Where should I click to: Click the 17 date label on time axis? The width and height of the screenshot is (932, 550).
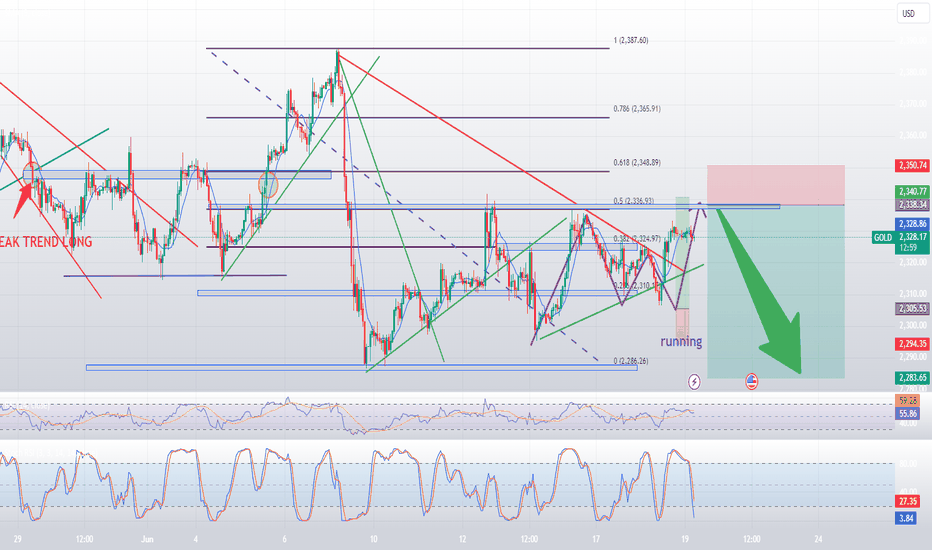tap(596, 539)
